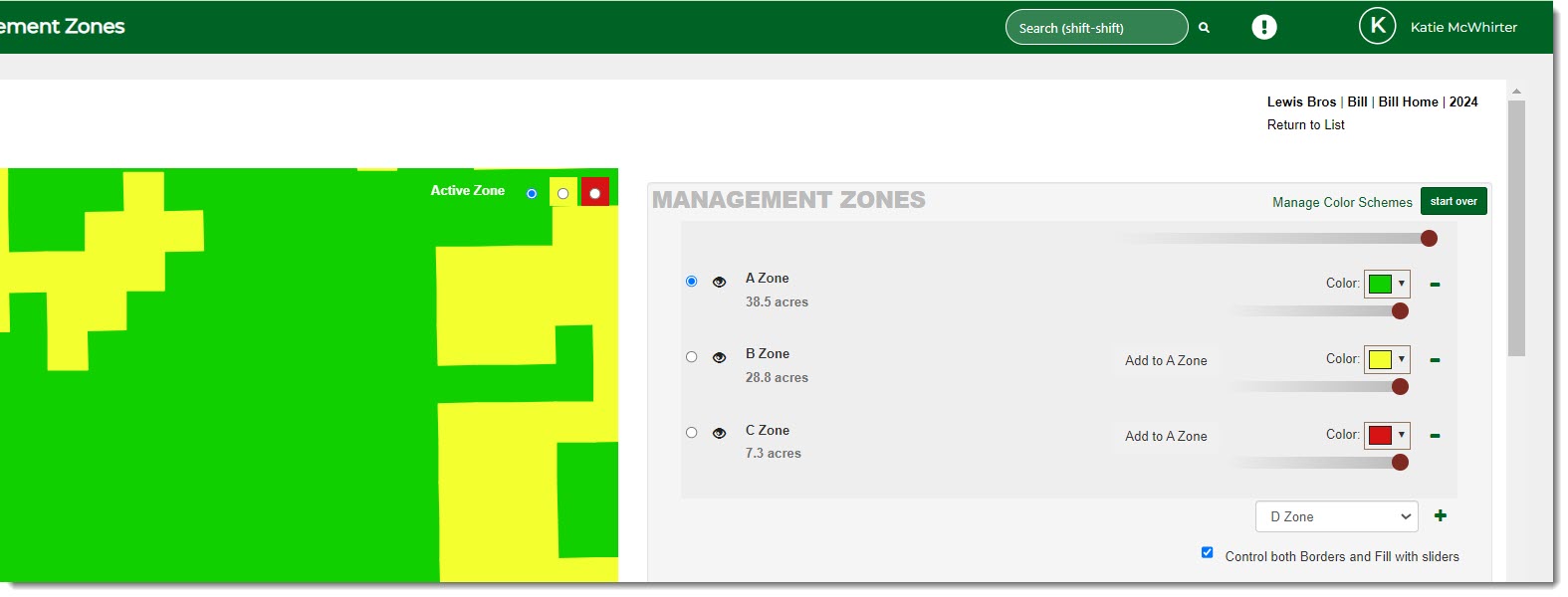The width and height of the screenshot is (1568, 597).
Task: Remove A Zone with minus icon
Action: (1435, 285)
